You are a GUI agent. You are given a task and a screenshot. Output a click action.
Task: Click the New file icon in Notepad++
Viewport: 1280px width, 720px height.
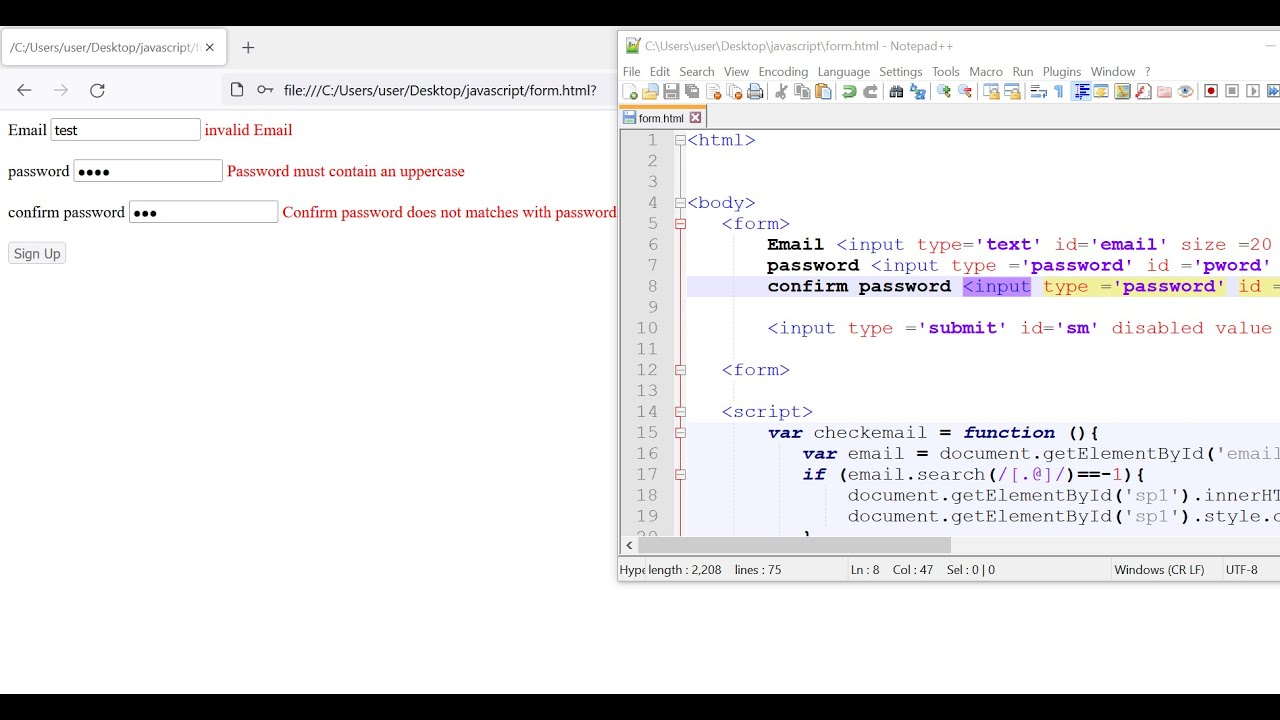coord(630,91)
